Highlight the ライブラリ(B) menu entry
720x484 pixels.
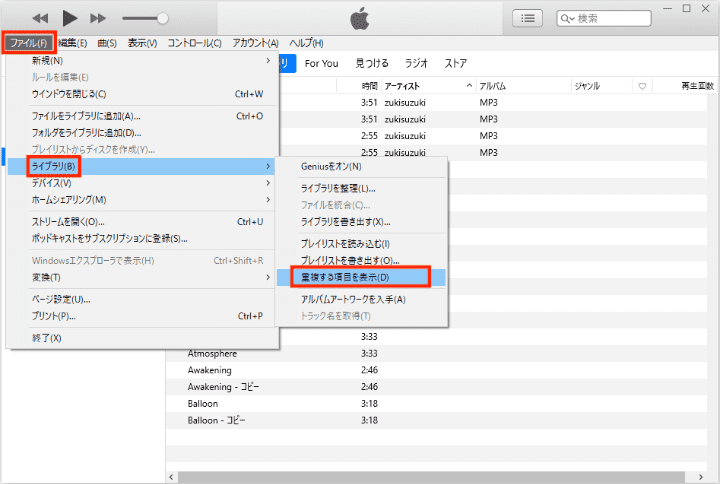click(141, 166)
